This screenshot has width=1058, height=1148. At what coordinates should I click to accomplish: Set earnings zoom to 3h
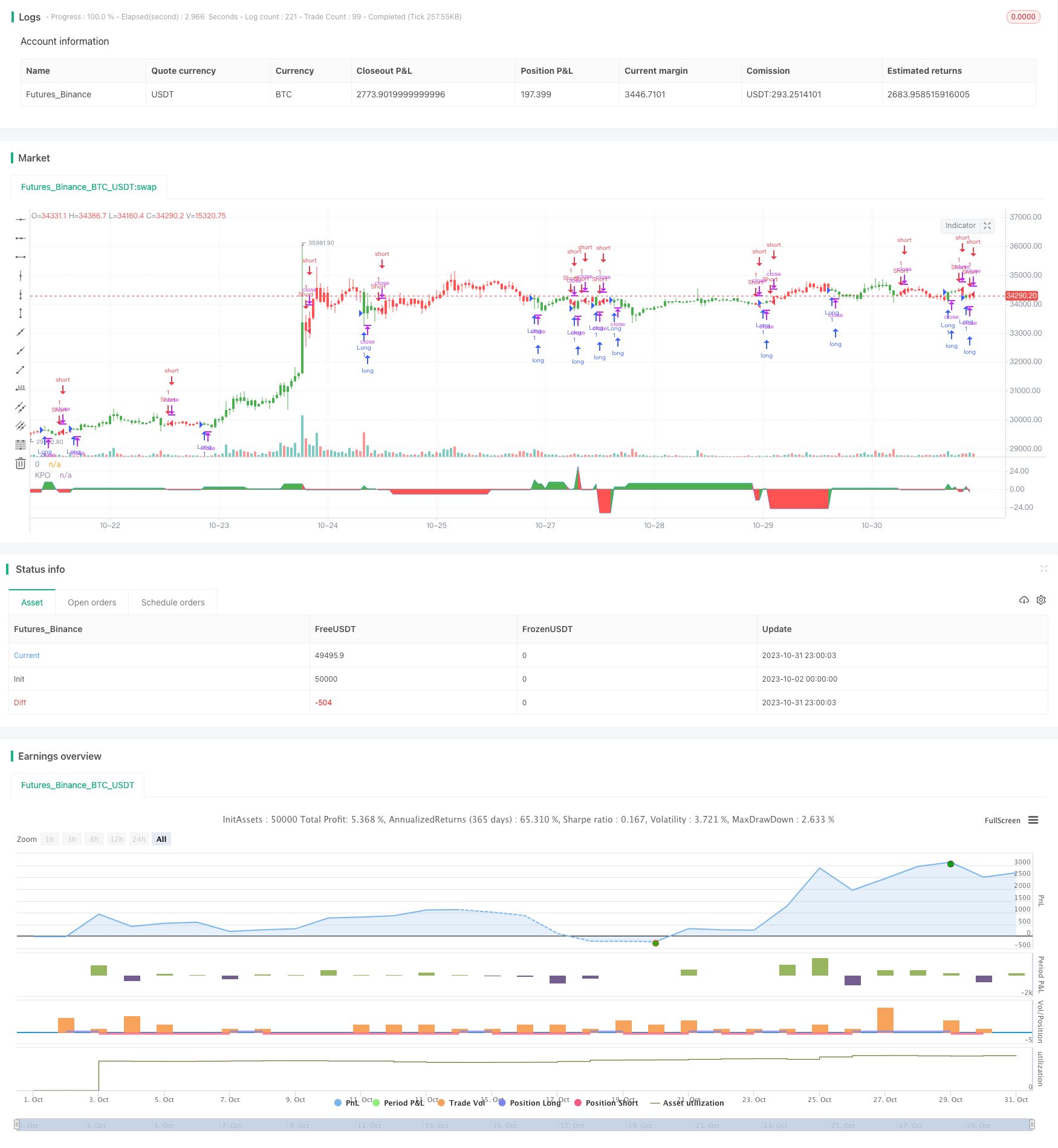tap(72, 839)
